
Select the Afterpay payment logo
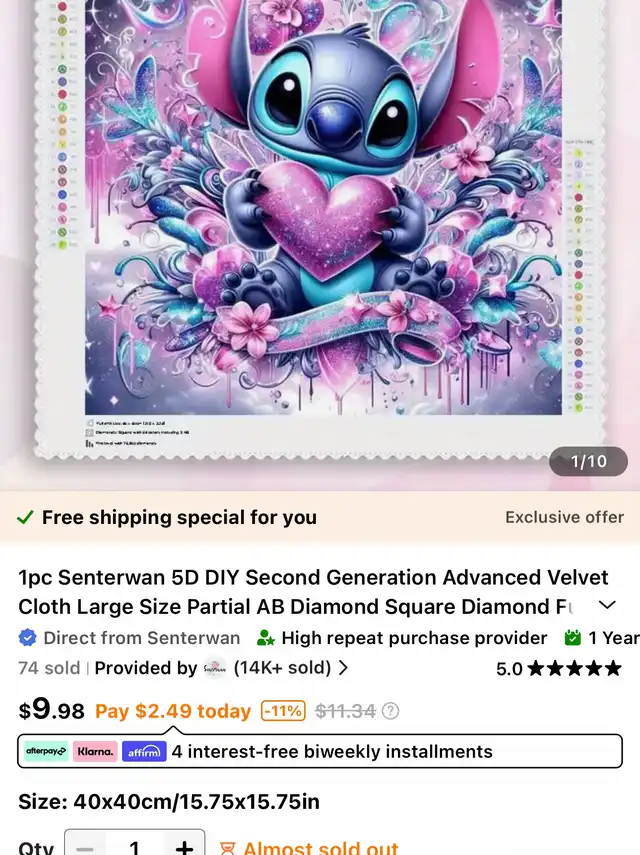(46, 751)
